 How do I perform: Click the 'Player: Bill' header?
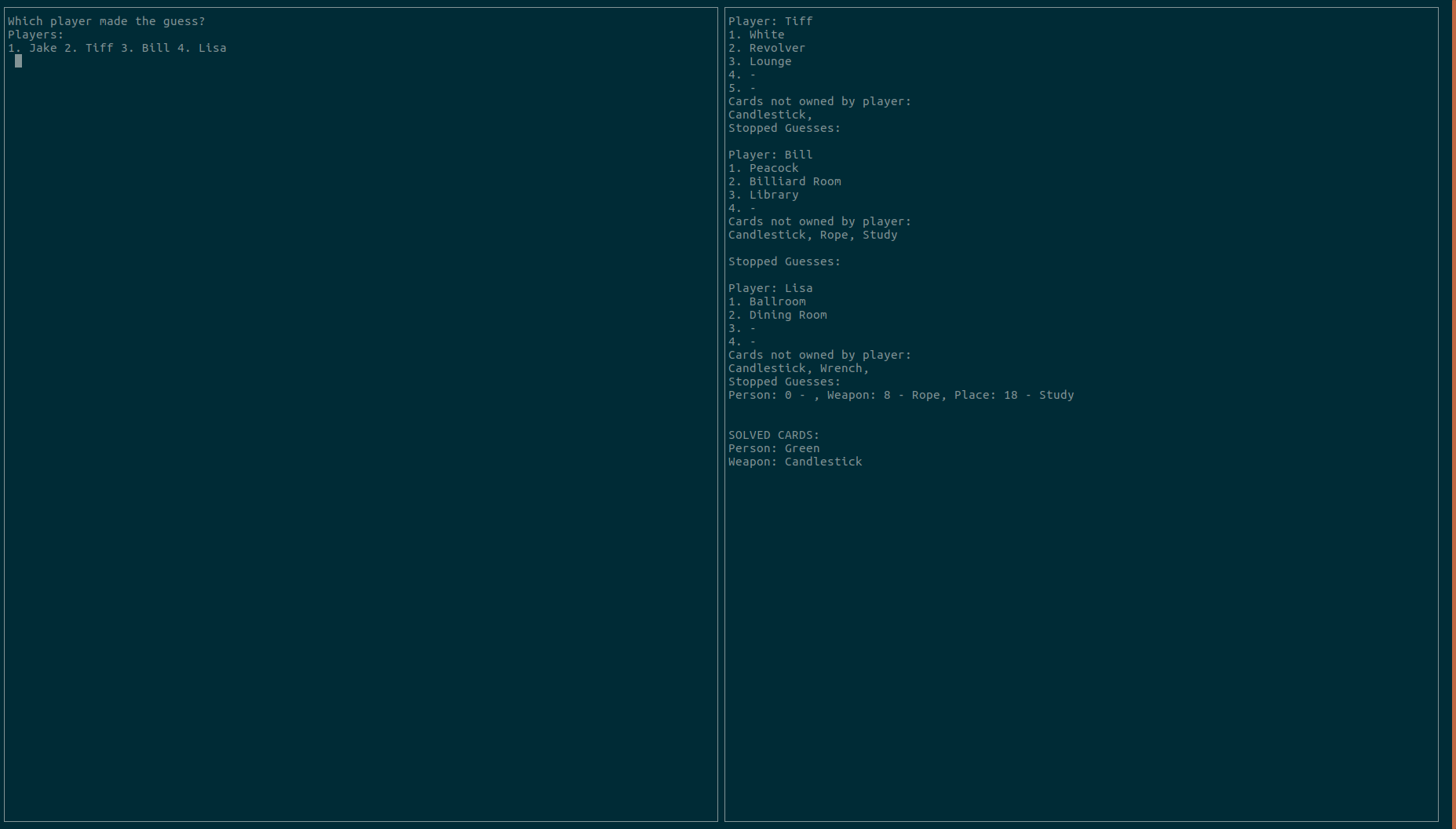pyautogui.click(x=771, y=155)
